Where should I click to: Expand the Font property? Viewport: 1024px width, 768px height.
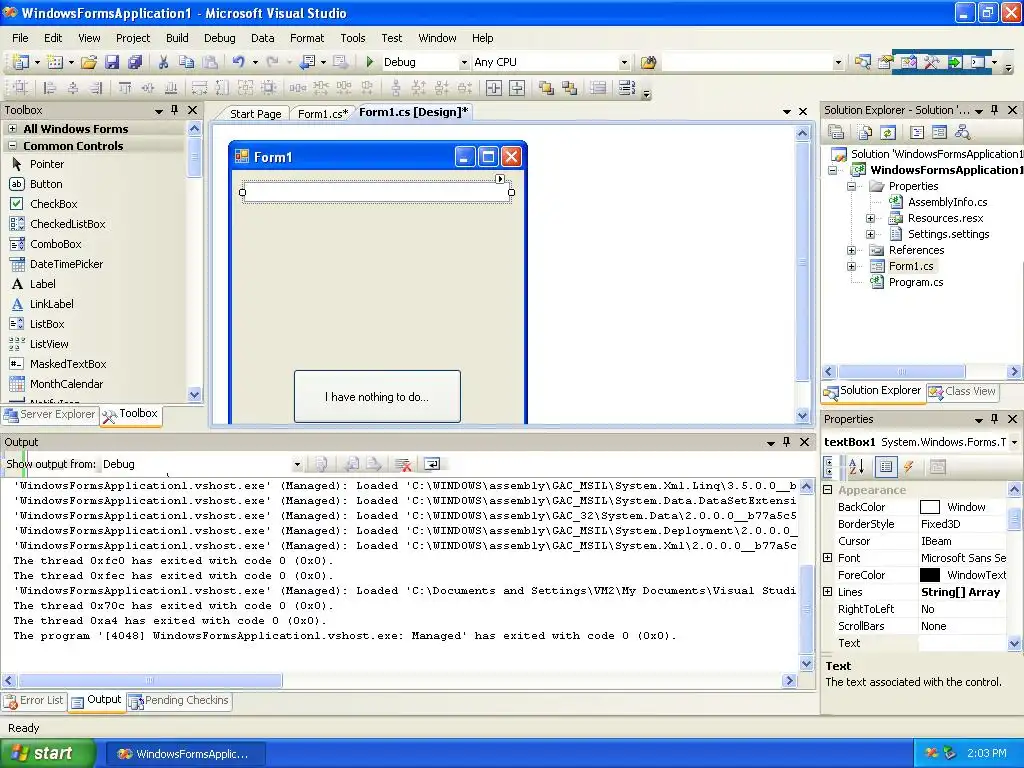(827, 558)
